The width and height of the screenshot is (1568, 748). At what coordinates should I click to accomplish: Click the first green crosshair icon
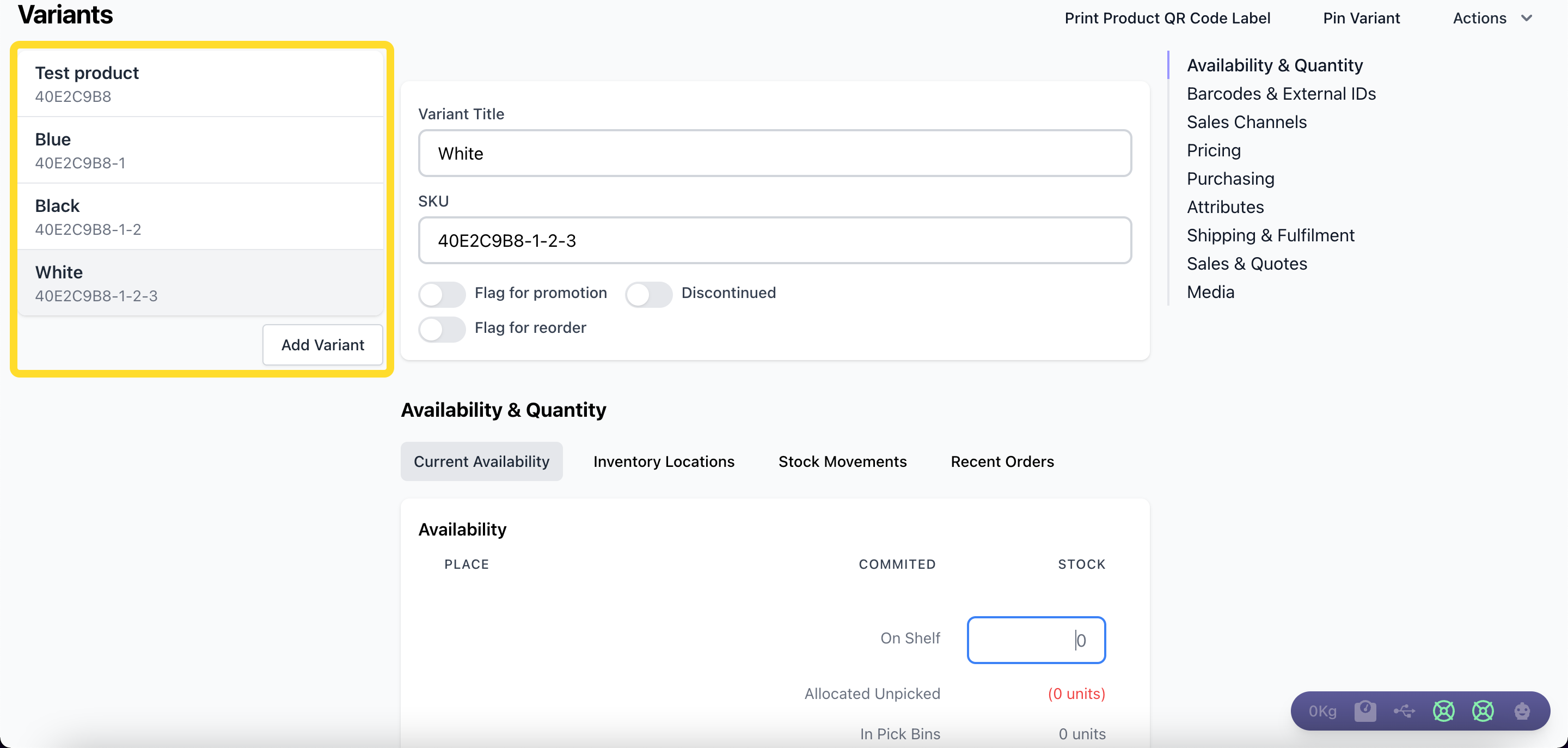1443,711
